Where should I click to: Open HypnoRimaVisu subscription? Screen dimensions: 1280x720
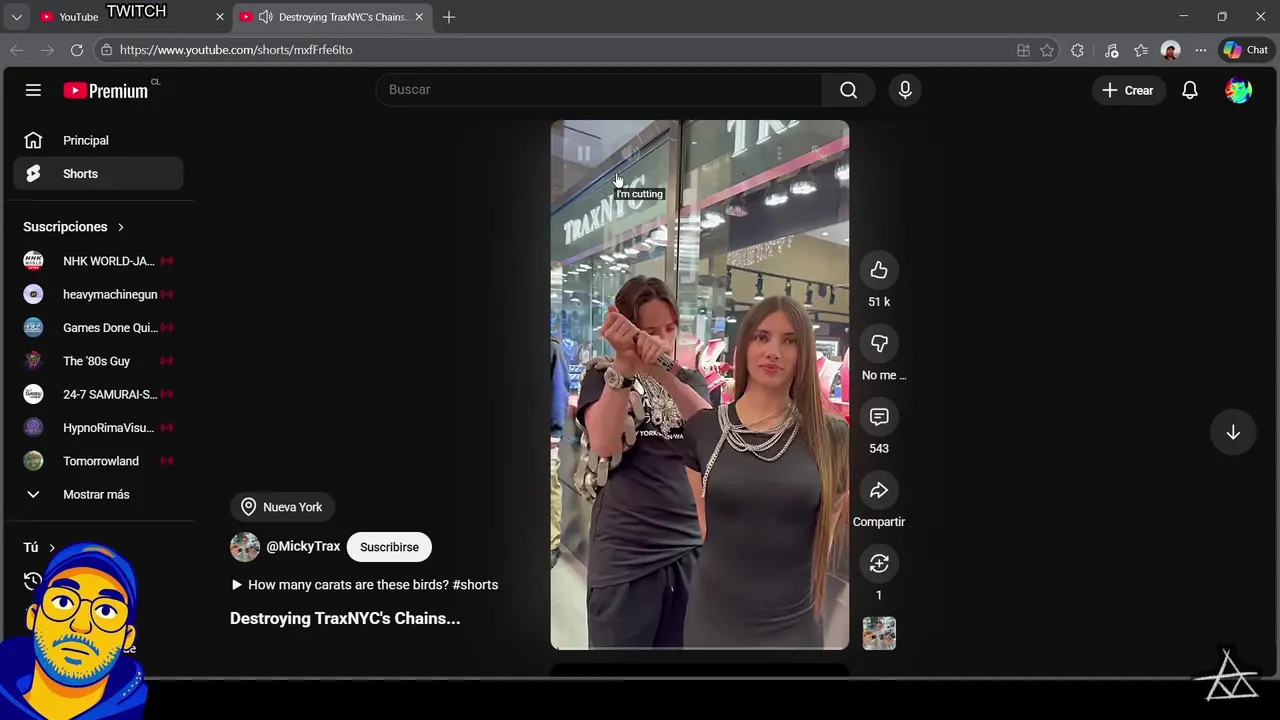[98, 428]
